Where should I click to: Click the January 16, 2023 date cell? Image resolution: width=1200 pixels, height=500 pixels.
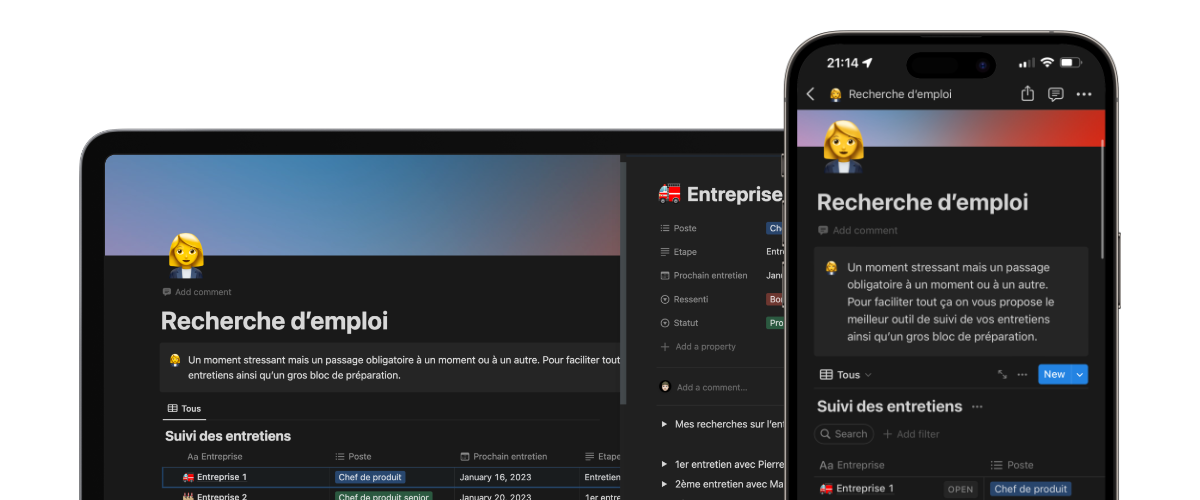click(497, 477)
